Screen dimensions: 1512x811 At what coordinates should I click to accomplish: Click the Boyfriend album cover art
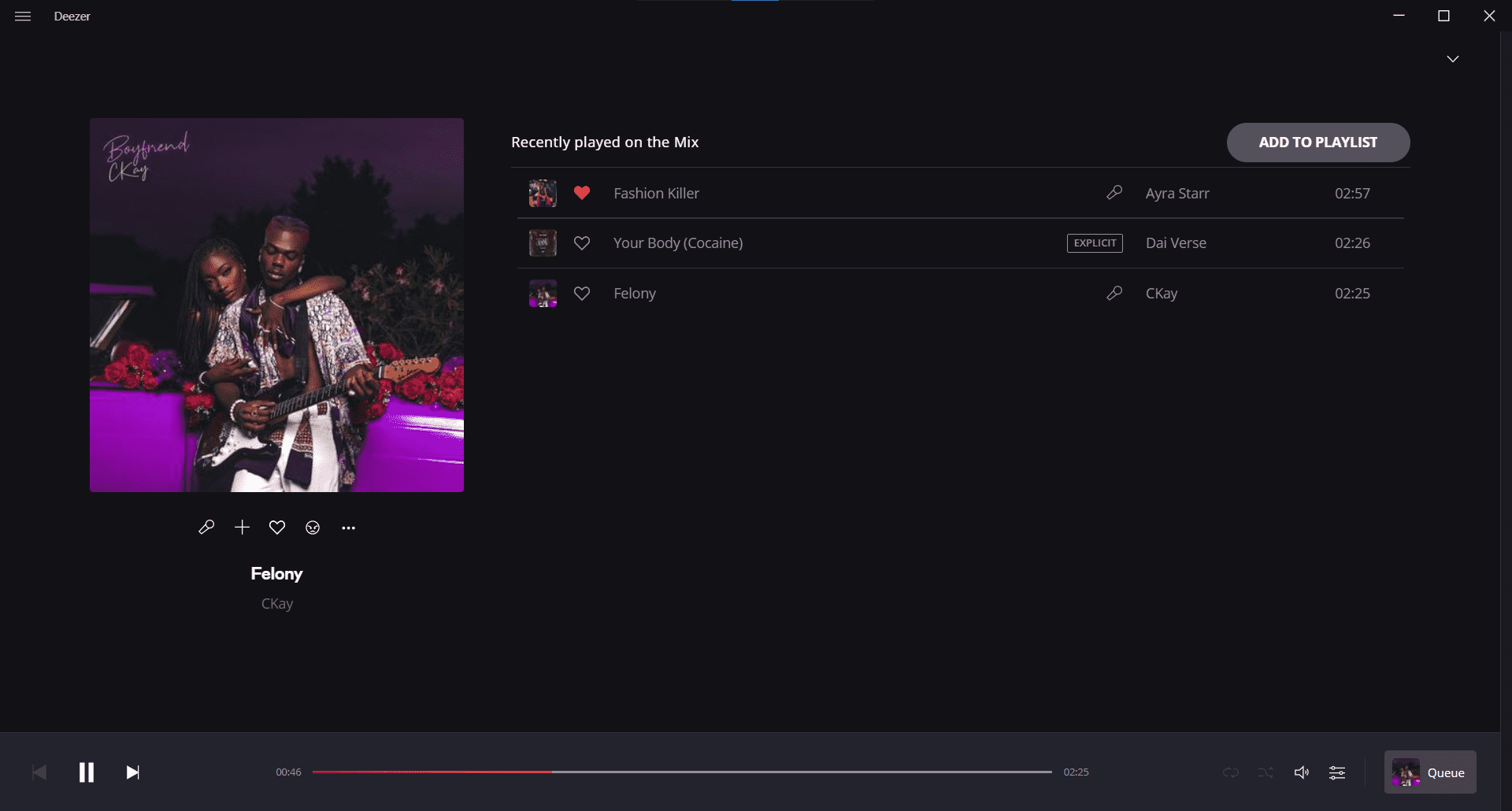coord(276,306)
